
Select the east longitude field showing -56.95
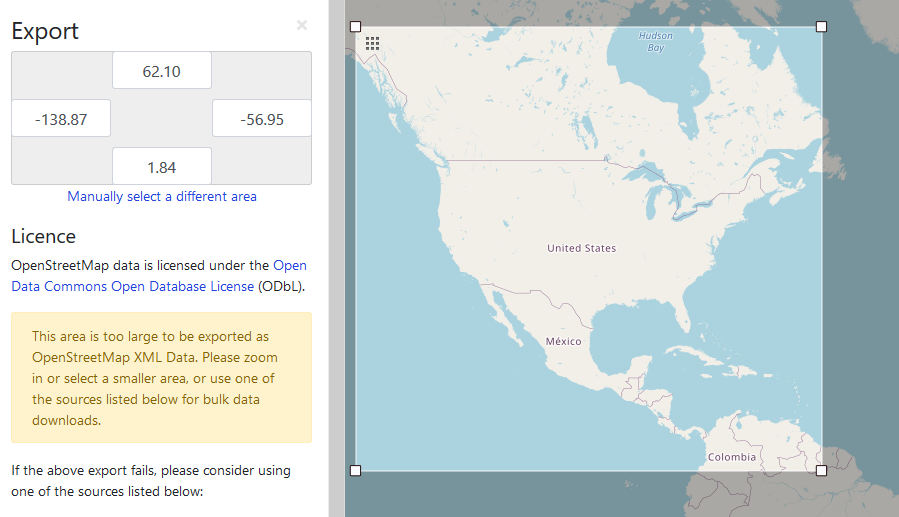point(262,119)
